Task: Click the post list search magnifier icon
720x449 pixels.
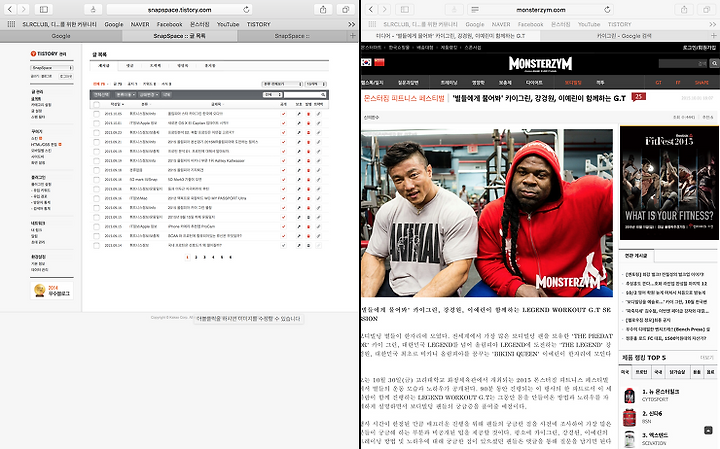Action: (323, 95)
